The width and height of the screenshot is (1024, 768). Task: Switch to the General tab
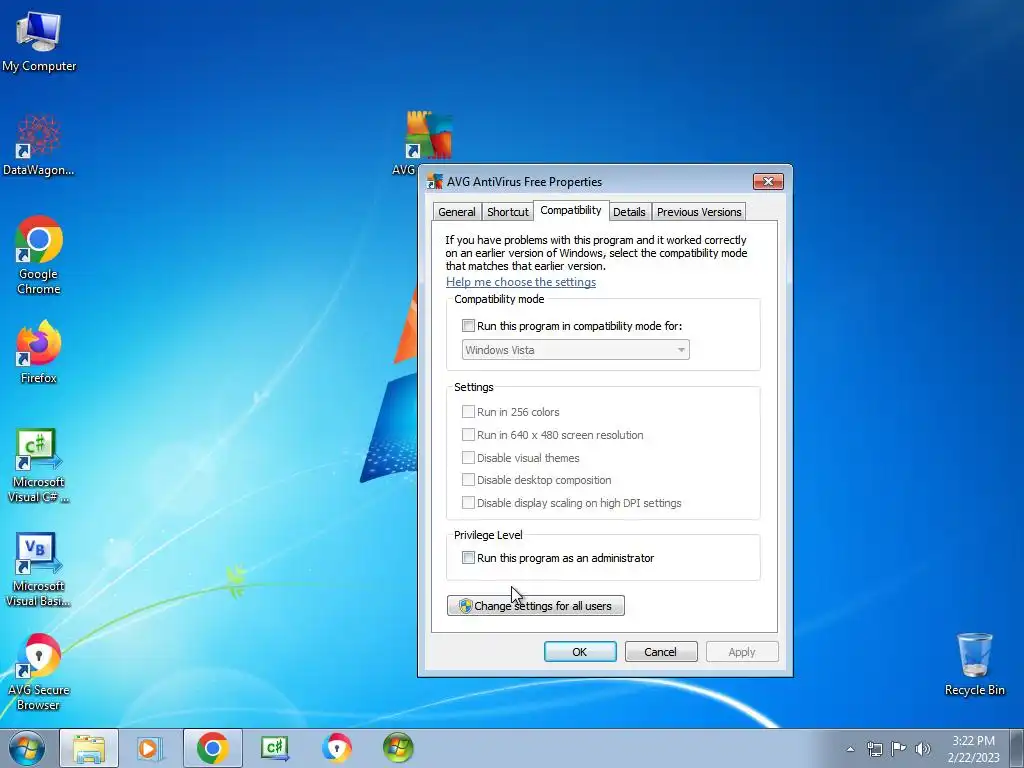[x=456, y=212]
